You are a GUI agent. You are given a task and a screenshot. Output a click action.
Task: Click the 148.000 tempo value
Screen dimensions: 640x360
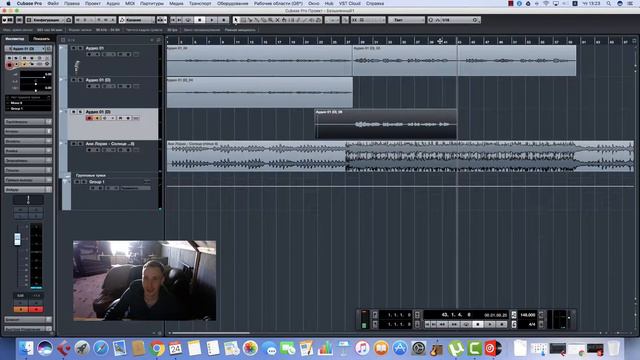tap(527, 315)
